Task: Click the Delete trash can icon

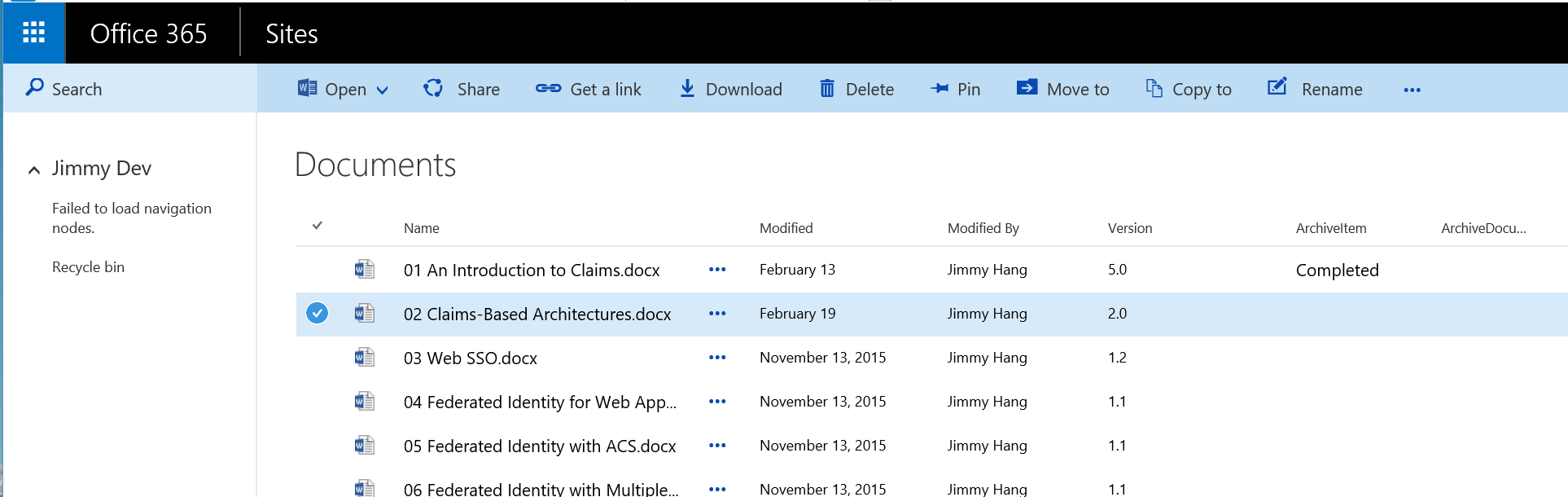Action: coord(826,88)
